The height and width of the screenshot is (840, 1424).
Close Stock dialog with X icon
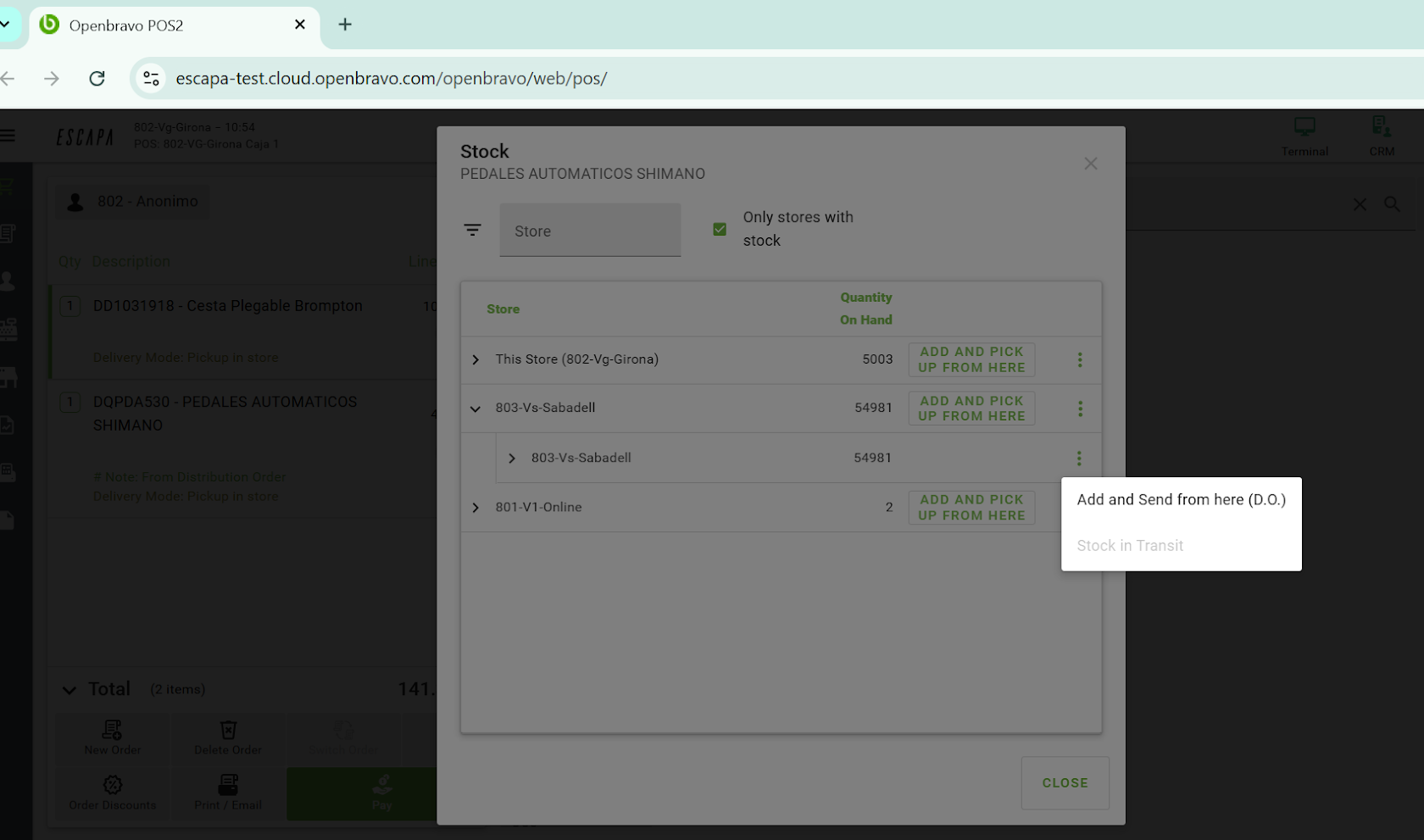tap(1090, 164)
